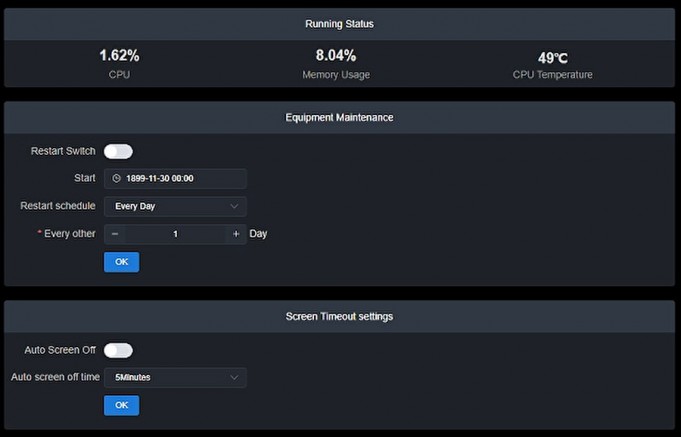Viewport: 681px width, 437px height.
Task: Select the Equipment Maintenance header
Action: (x=339, y=117)
